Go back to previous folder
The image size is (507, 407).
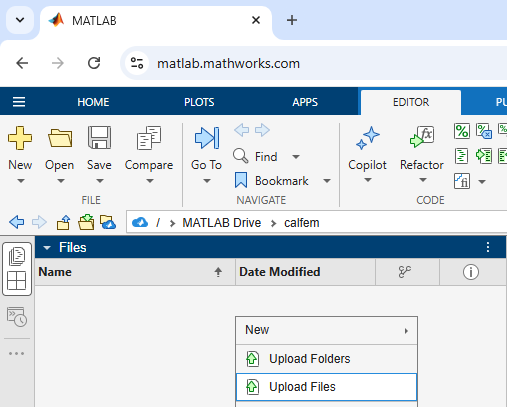[x=17, y=222]
